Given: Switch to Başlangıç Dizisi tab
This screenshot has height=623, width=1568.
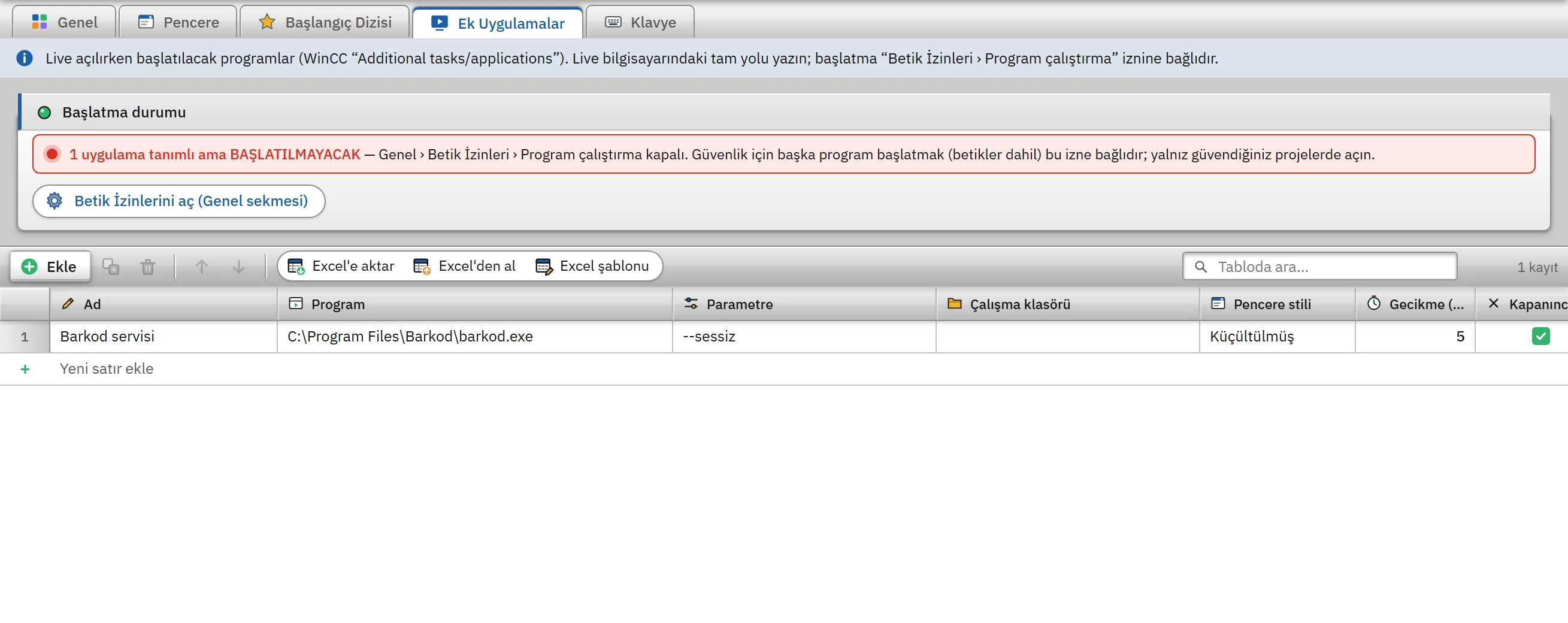Looking at the screenshot, I should [x=325, y=23].
